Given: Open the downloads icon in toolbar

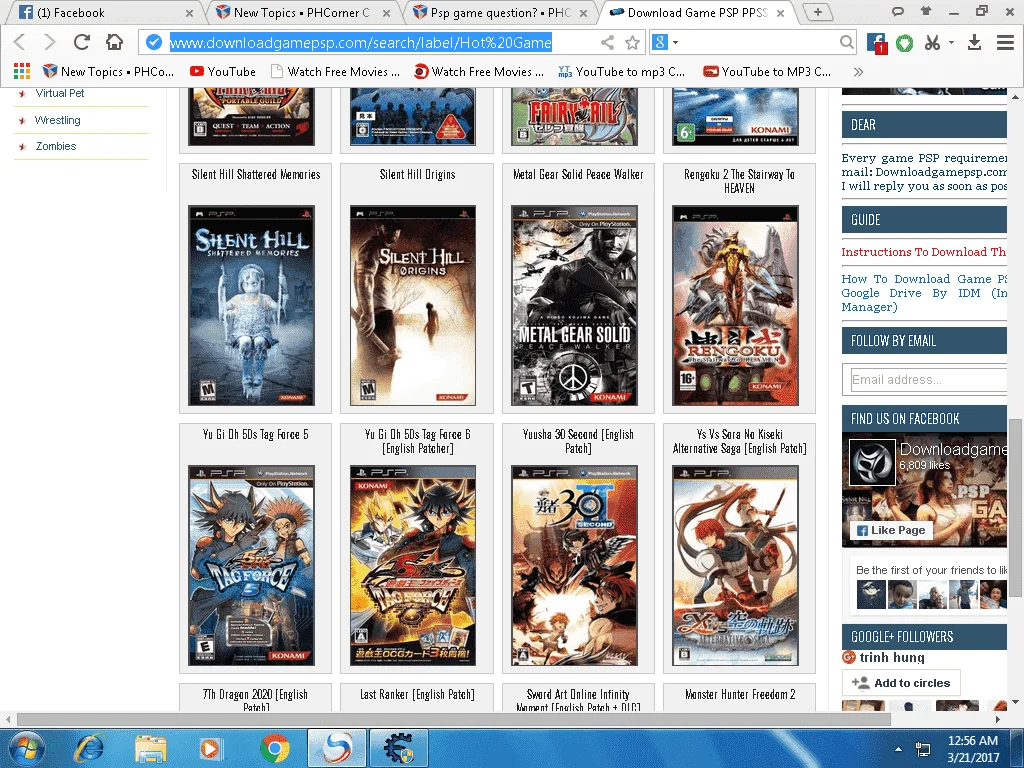Looking at the screenshot, I should pyautogui.click(x=974, y=43).
